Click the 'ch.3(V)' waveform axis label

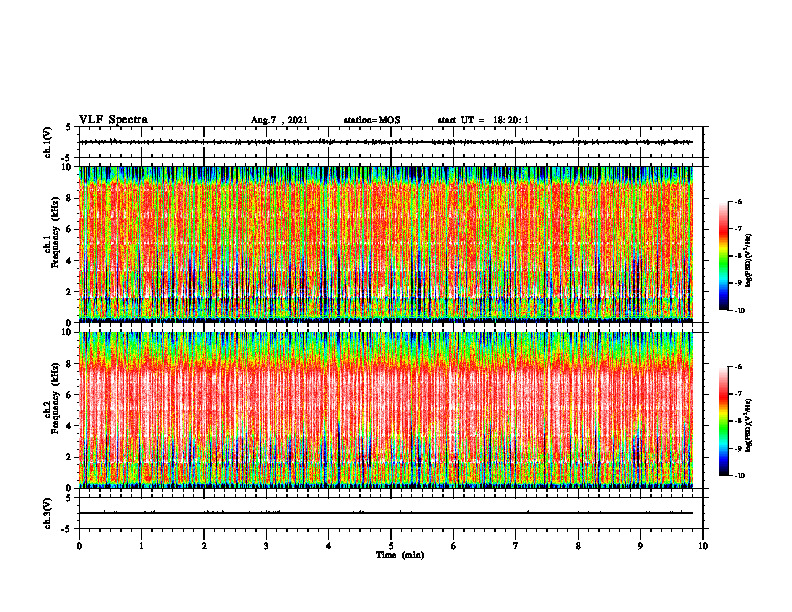(x=48, y=513)
